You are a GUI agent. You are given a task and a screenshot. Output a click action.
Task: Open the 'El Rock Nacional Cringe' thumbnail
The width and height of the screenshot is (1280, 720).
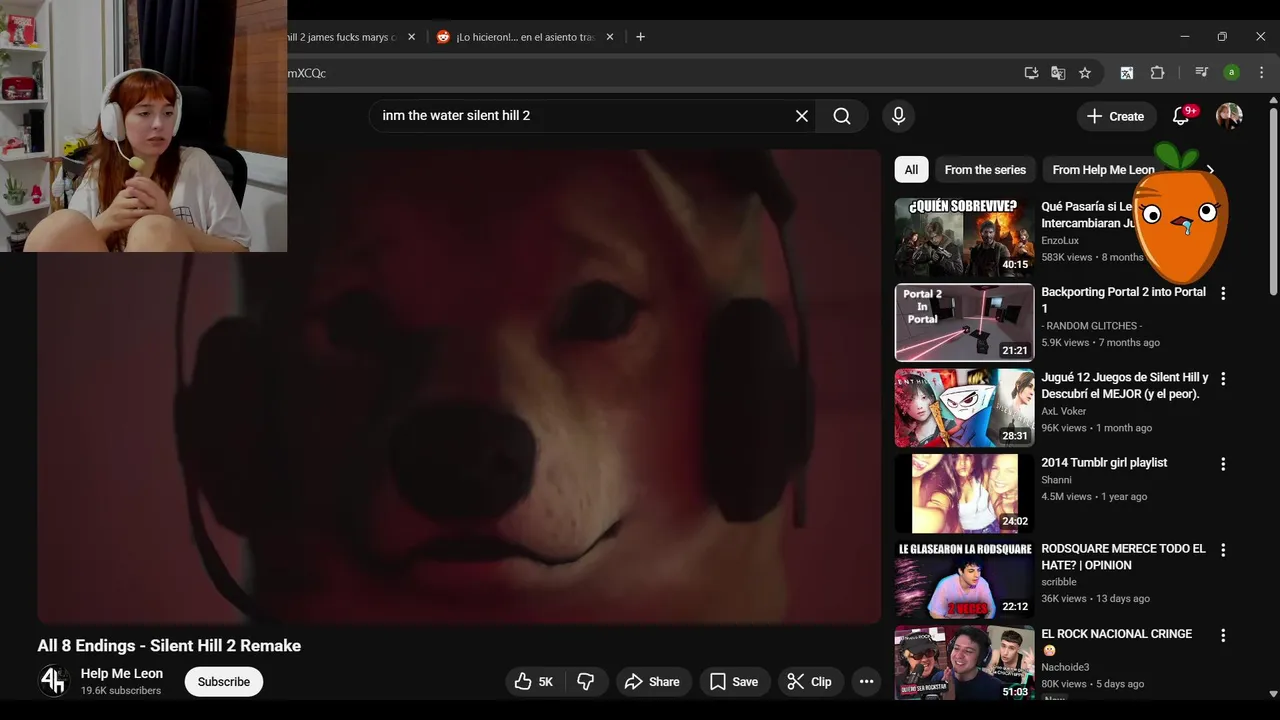coord(964,662)
